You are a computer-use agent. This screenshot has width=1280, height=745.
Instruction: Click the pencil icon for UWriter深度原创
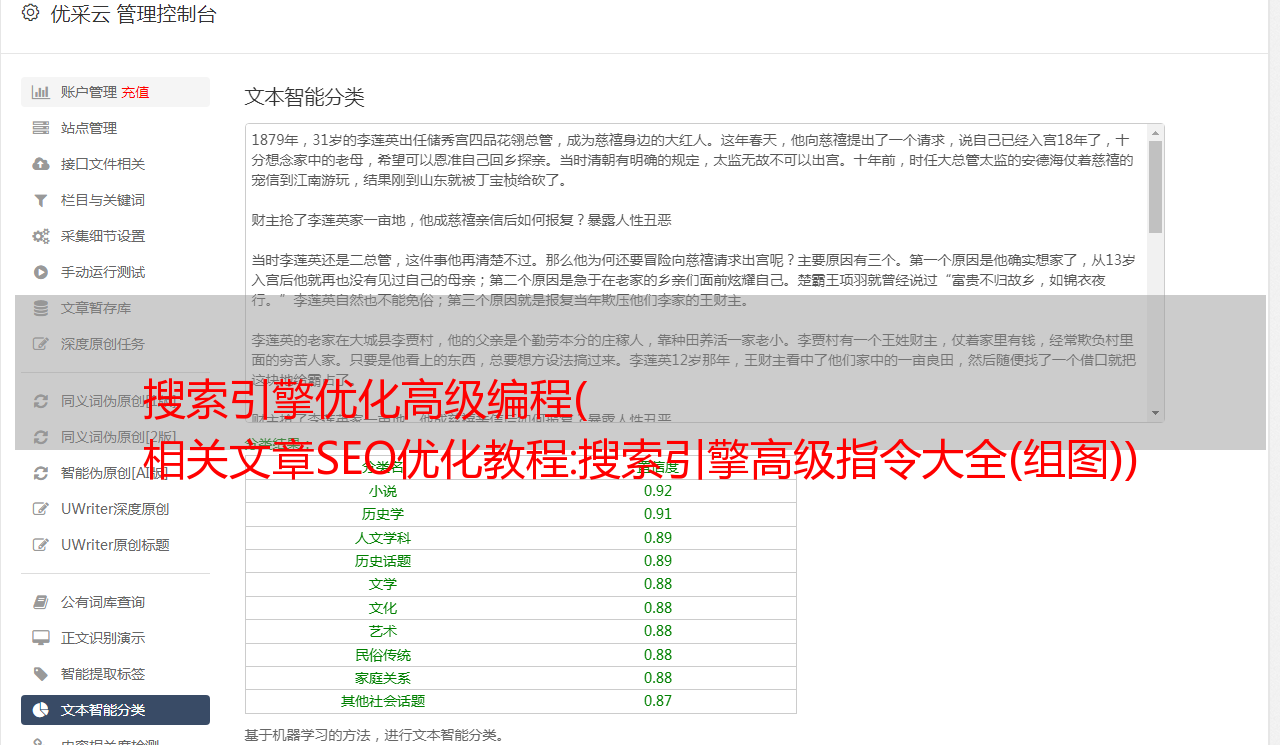(x=41, y=509)
